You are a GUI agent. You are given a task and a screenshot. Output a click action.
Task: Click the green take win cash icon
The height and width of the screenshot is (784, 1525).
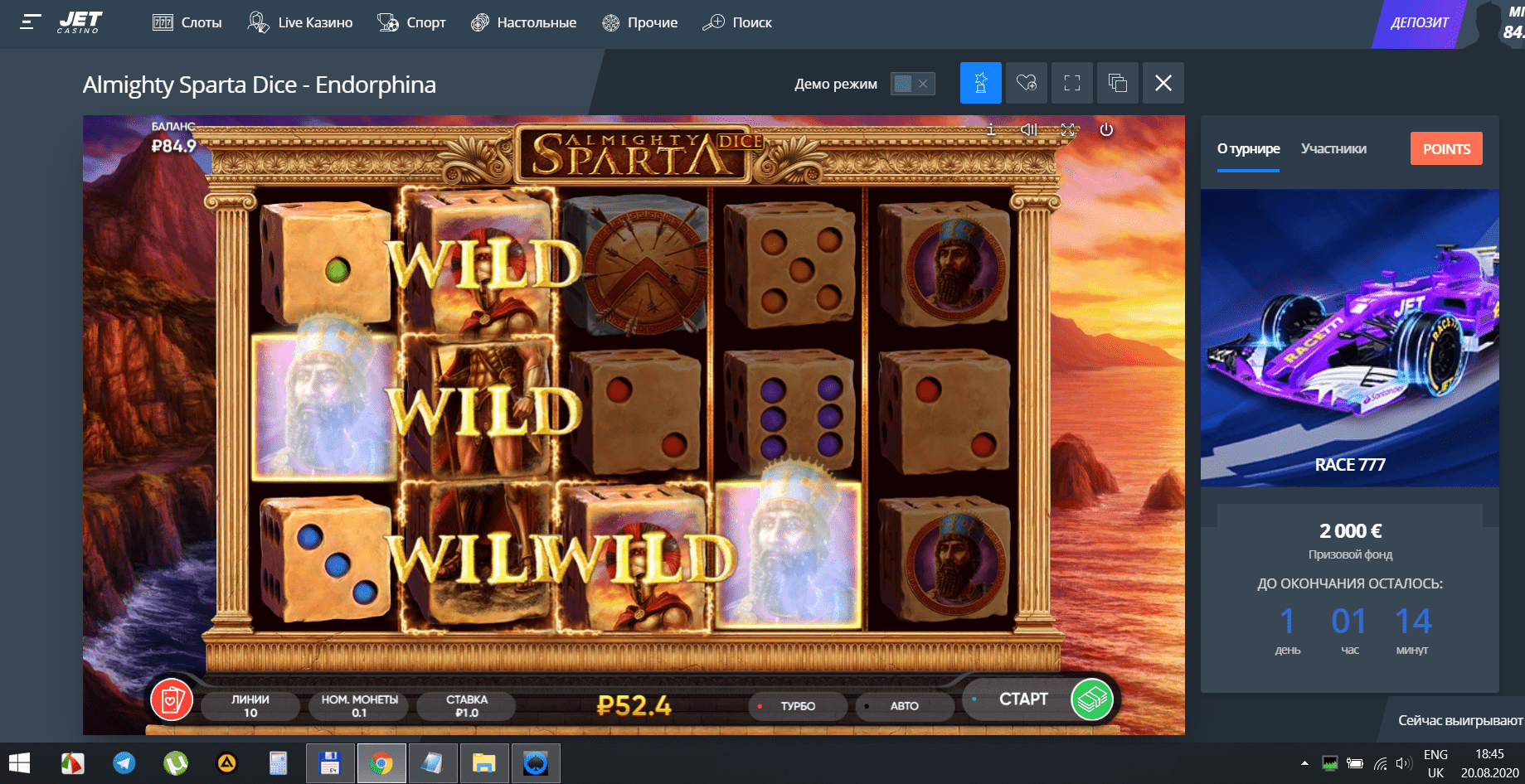point(1091,699)
